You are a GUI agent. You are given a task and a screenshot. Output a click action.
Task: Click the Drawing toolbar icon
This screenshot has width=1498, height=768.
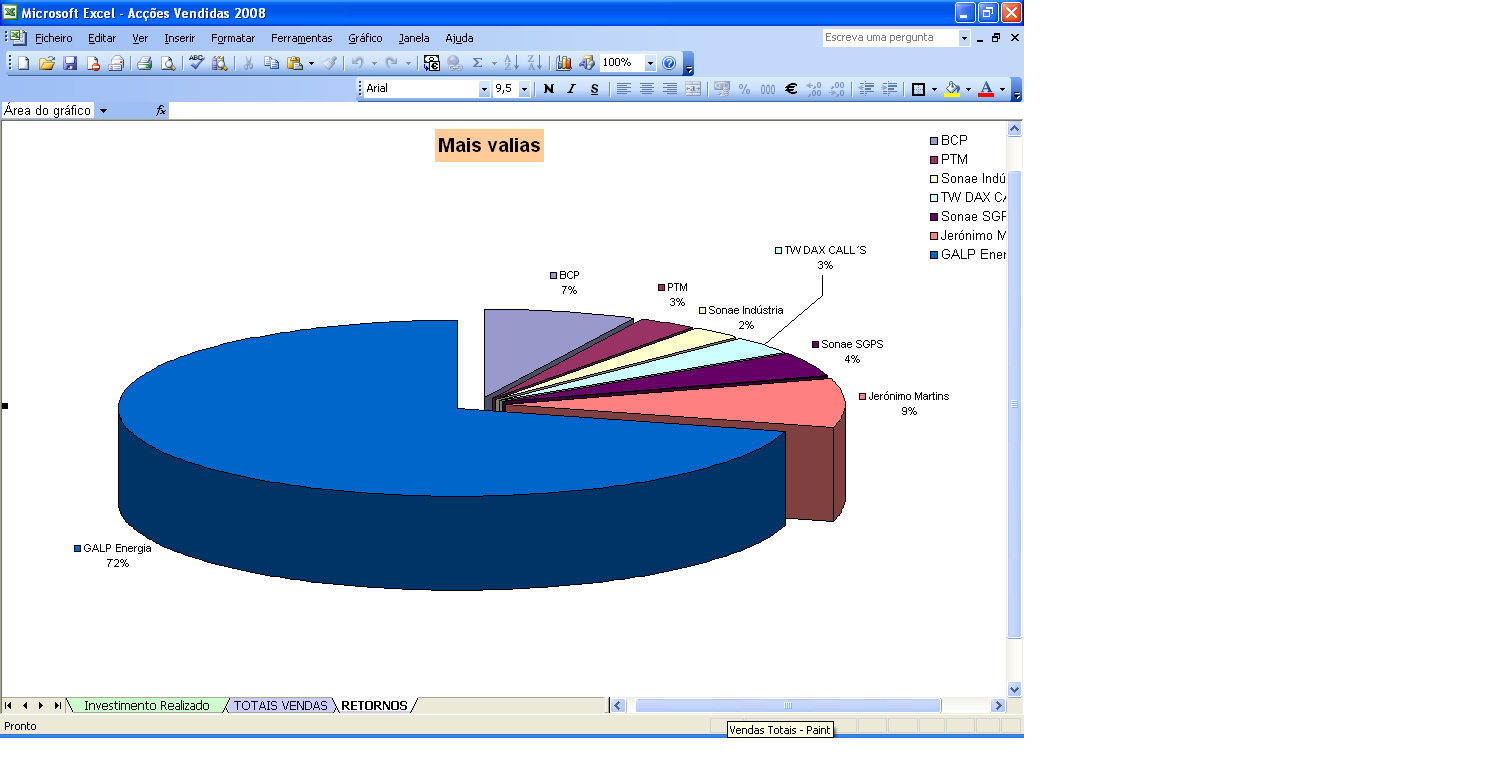click(587, 63)
